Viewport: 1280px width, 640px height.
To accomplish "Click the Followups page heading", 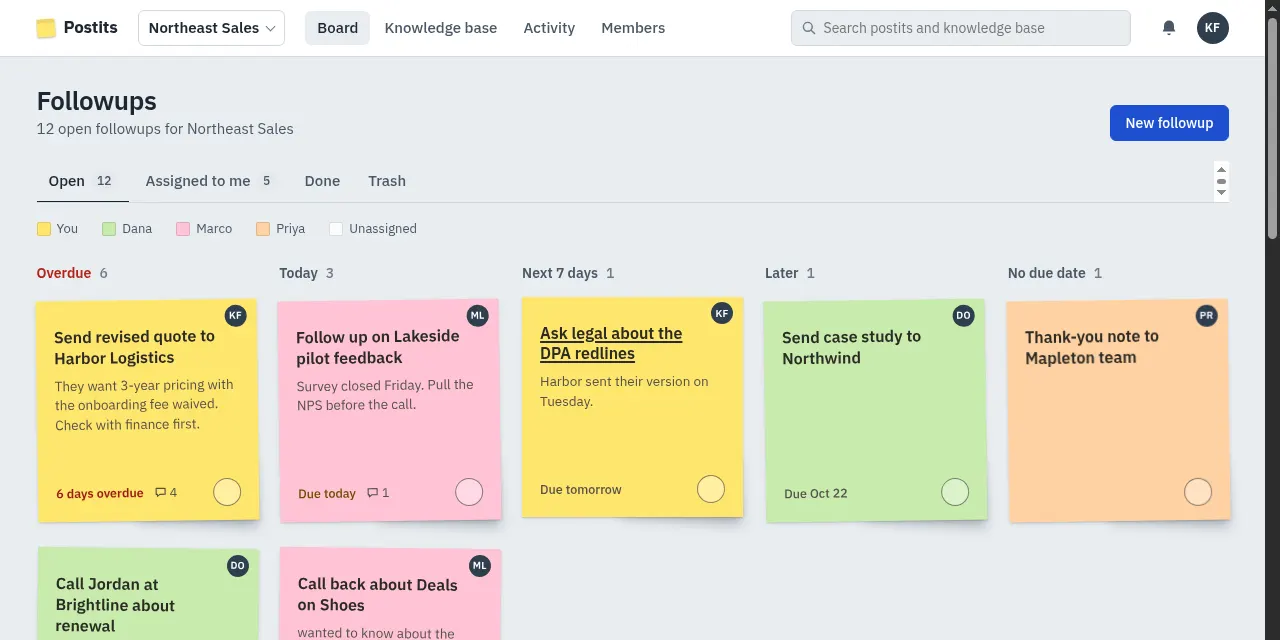I will coord(97,101).
